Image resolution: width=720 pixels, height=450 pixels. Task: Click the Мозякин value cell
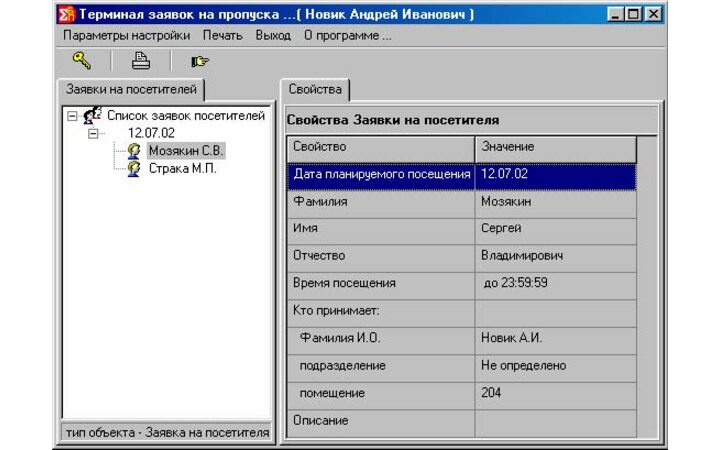pos(556,204)
